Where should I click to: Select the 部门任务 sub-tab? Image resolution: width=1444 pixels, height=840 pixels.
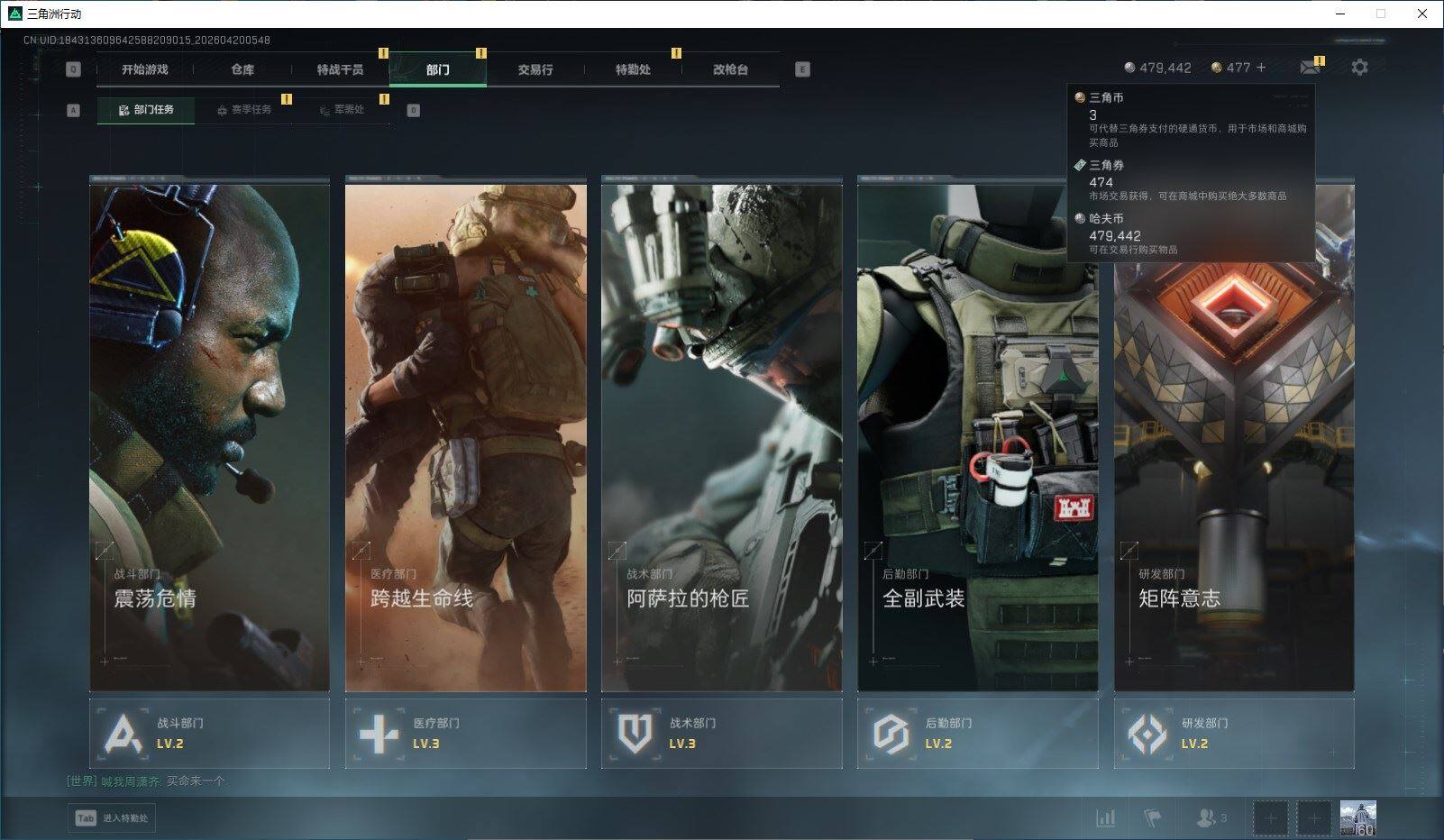tap(146, 110)
